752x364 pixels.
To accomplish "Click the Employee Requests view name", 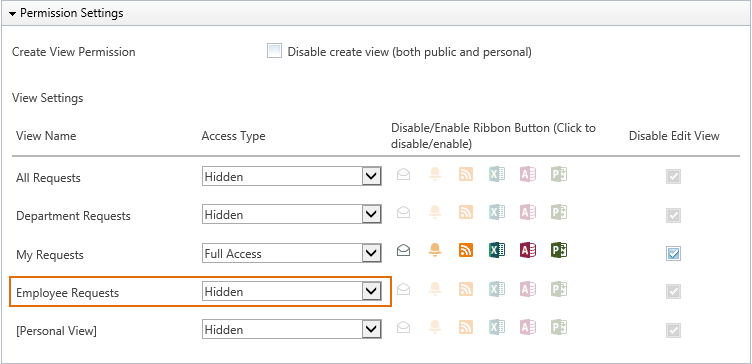I will click(68, 293).
